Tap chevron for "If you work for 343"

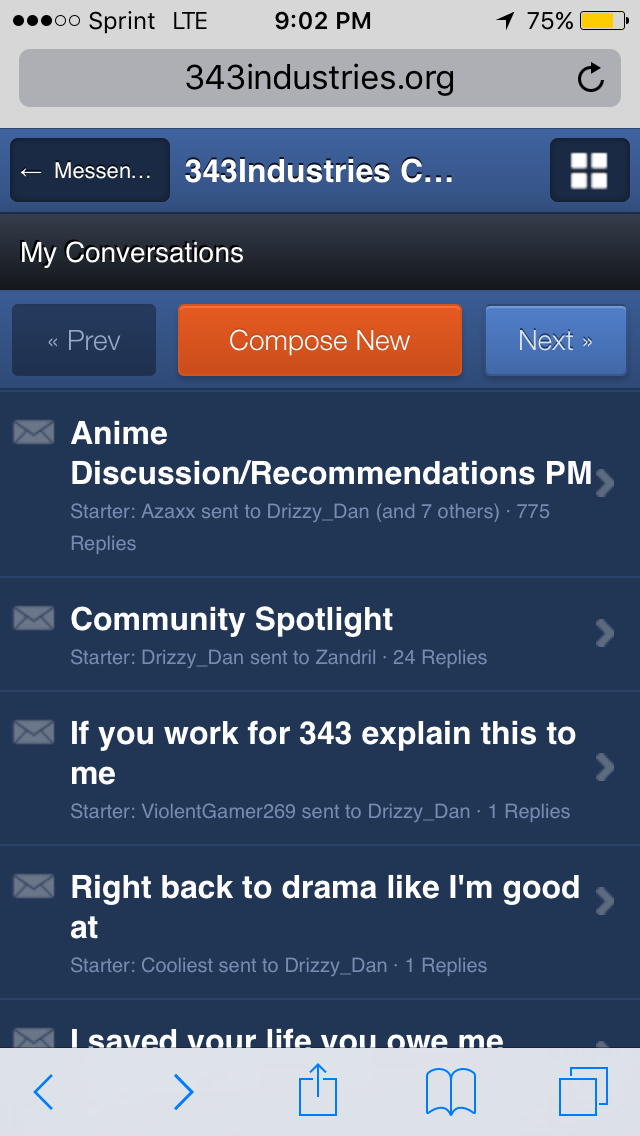(x=604, y=767)
